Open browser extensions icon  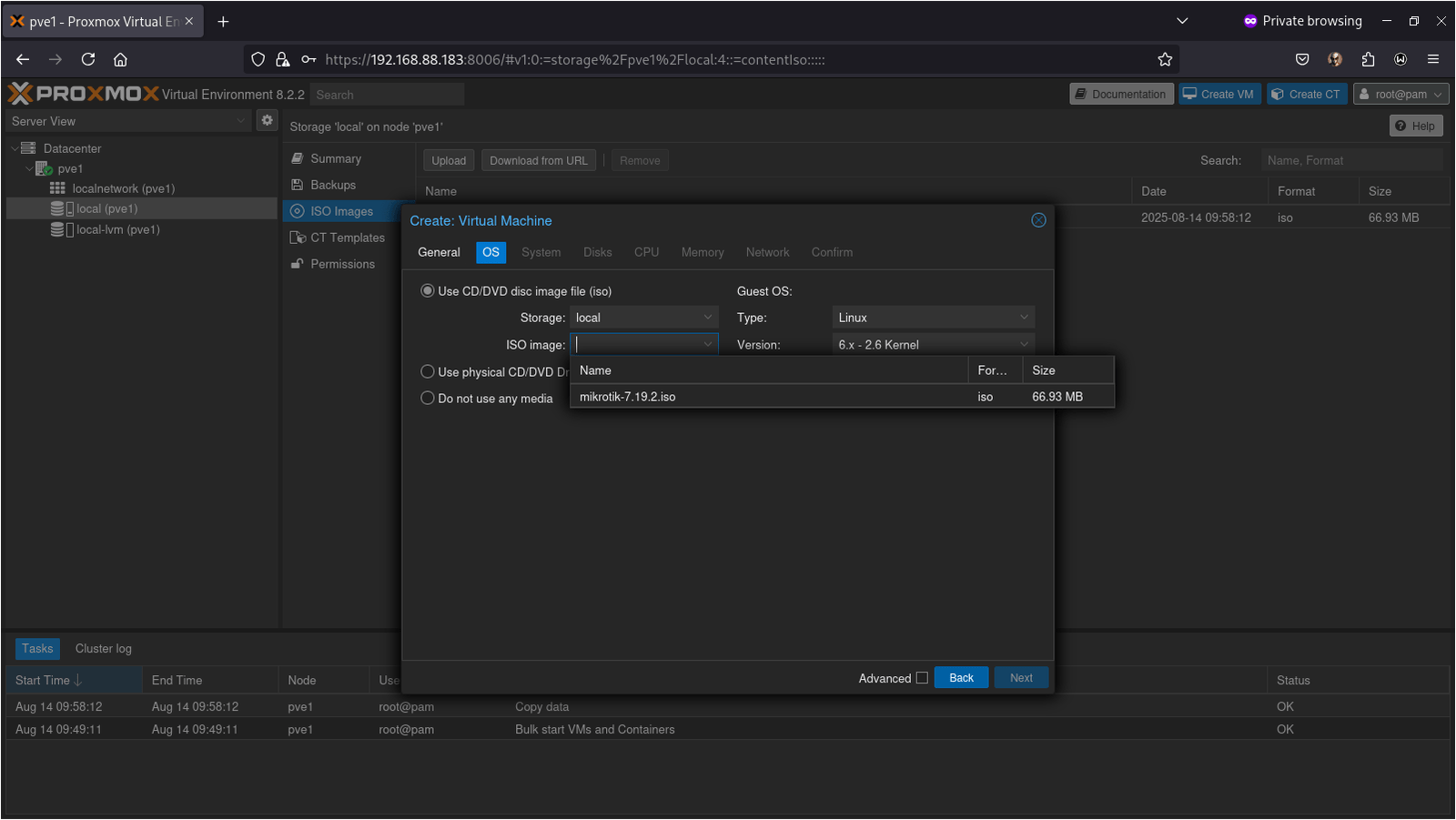pos(1368,59)
